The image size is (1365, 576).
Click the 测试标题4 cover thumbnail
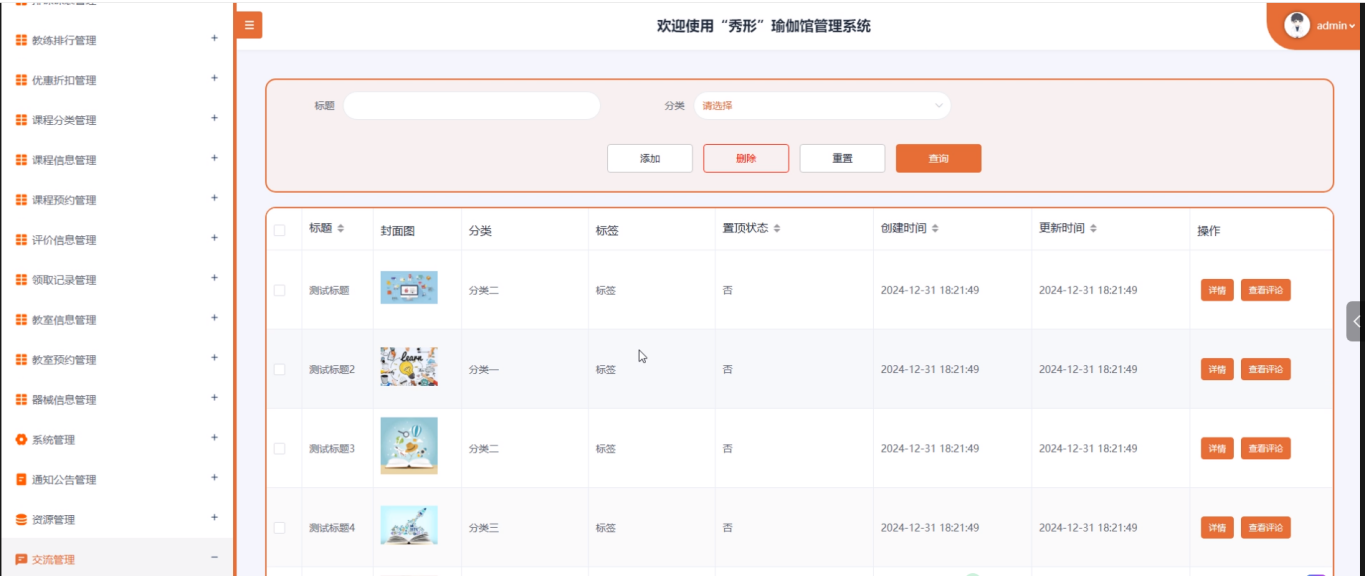[409, 525]
